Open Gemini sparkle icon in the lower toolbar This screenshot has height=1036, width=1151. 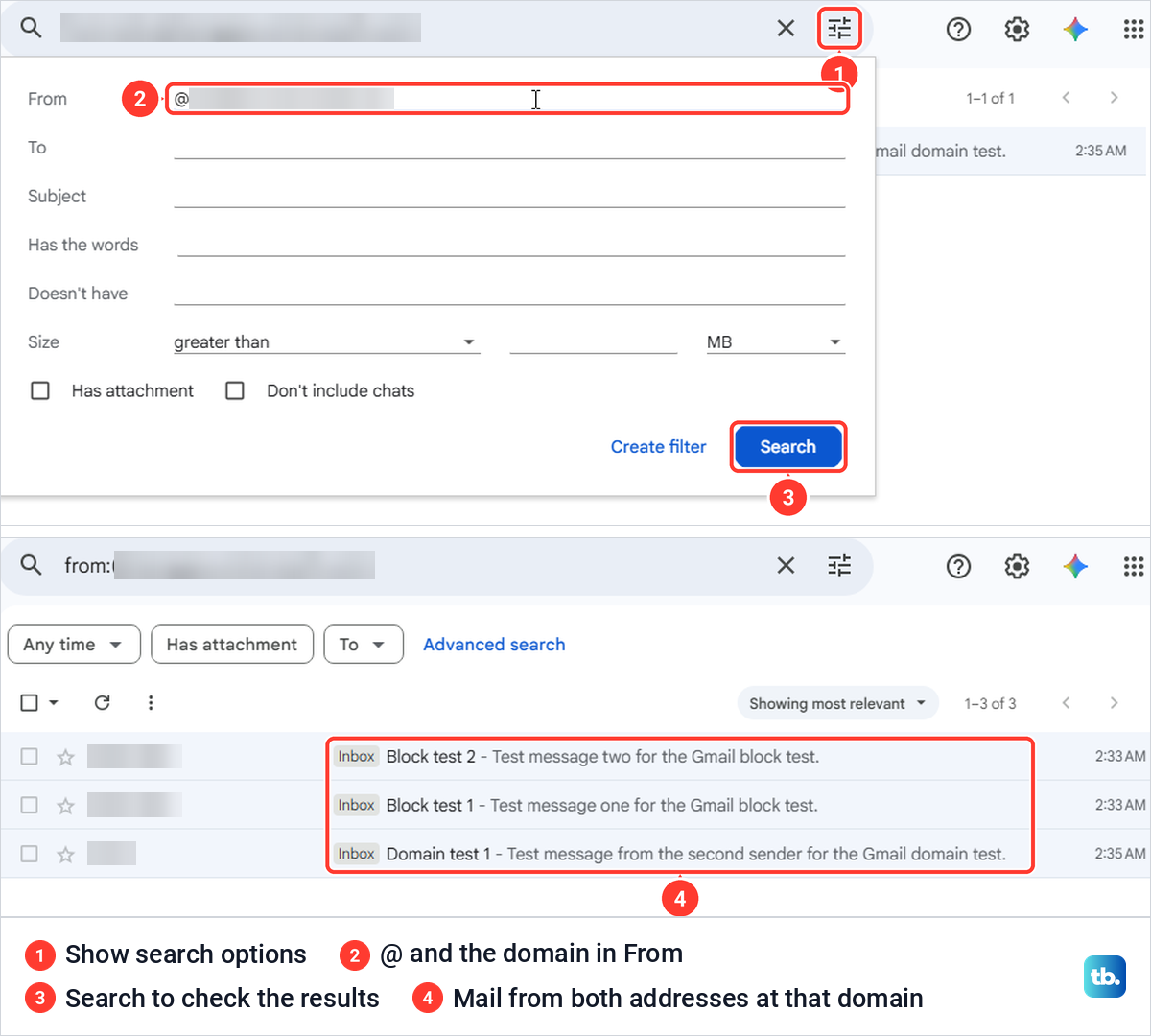[1075, 567]
